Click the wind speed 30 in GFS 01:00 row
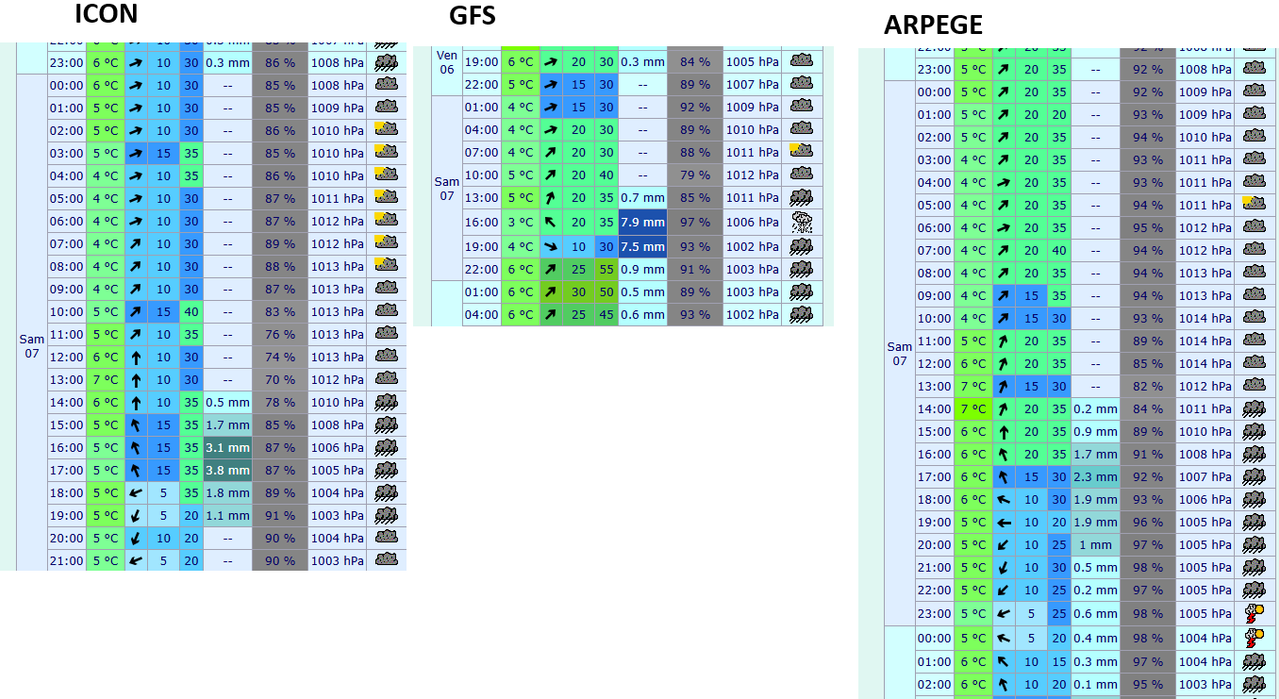Screen dimensions: 1279x699 (x=580, y=292)
